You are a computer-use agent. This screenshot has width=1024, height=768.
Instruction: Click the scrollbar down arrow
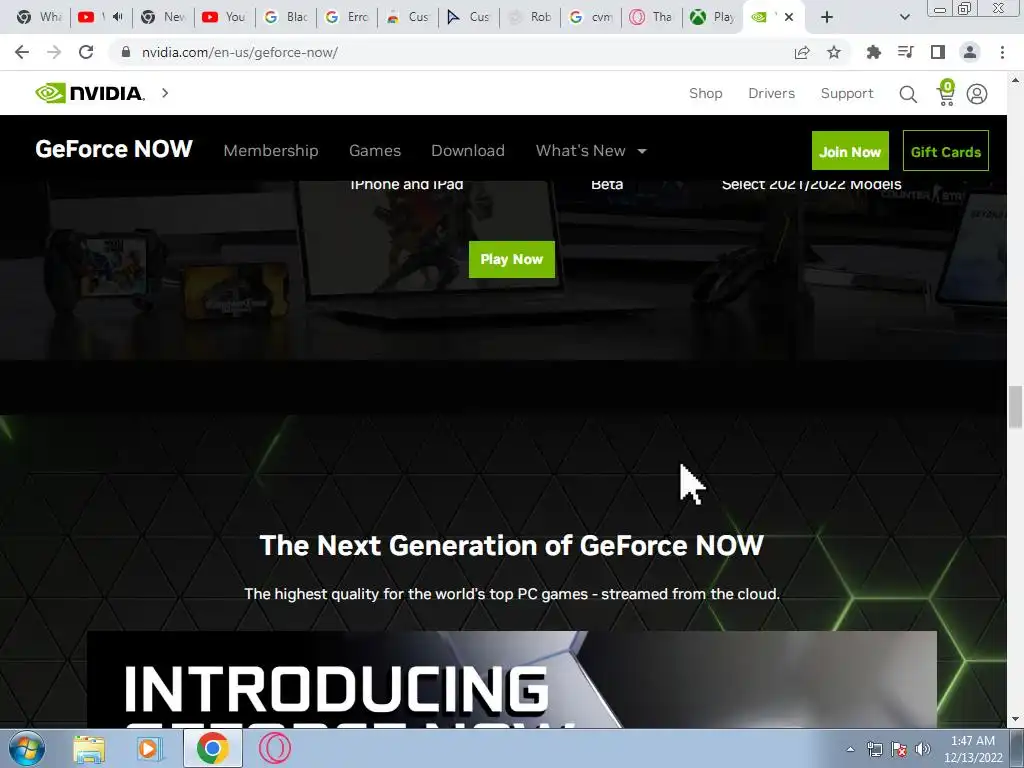tap(1015, 720)
